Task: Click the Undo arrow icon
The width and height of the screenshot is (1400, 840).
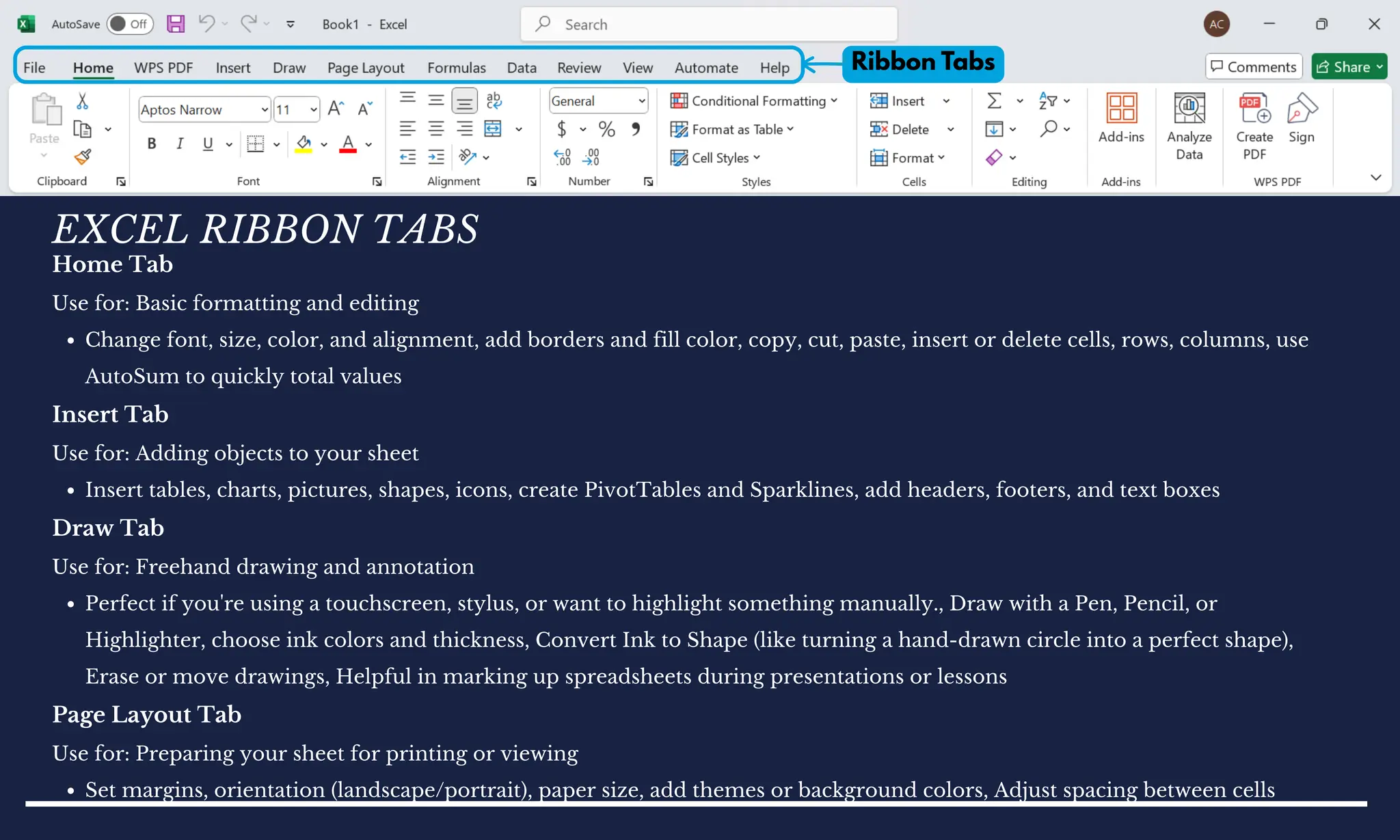Action: pos(206,23)
